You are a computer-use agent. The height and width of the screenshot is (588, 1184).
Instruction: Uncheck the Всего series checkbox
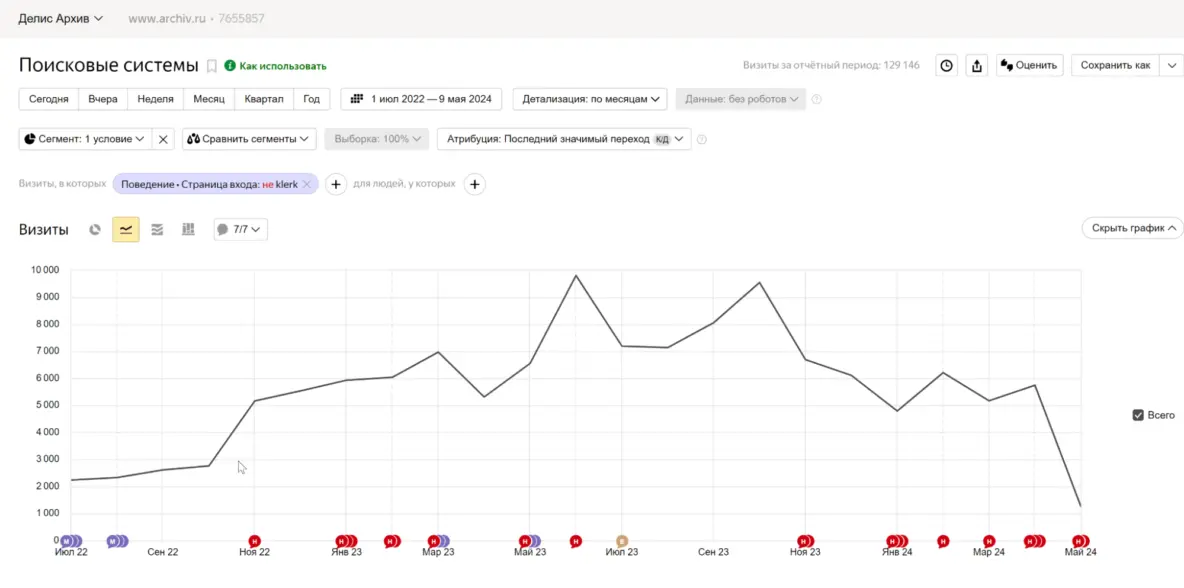pyautogui.click(x=1138, y=415)
